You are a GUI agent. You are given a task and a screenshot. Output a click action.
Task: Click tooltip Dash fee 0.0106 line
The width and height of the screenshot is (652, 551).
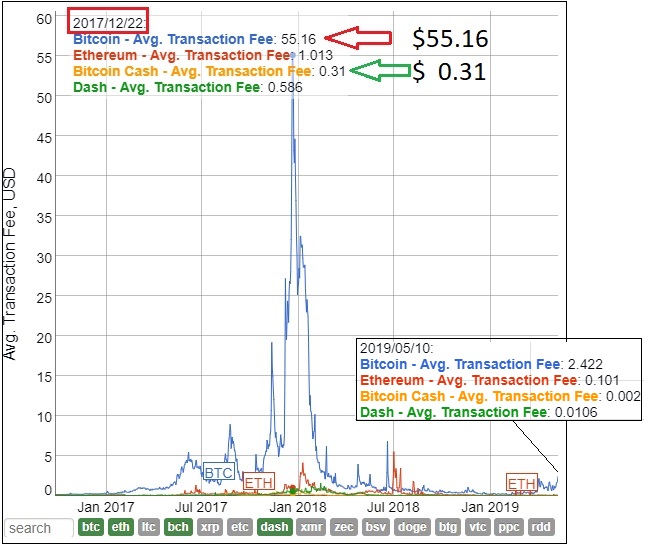478,412
